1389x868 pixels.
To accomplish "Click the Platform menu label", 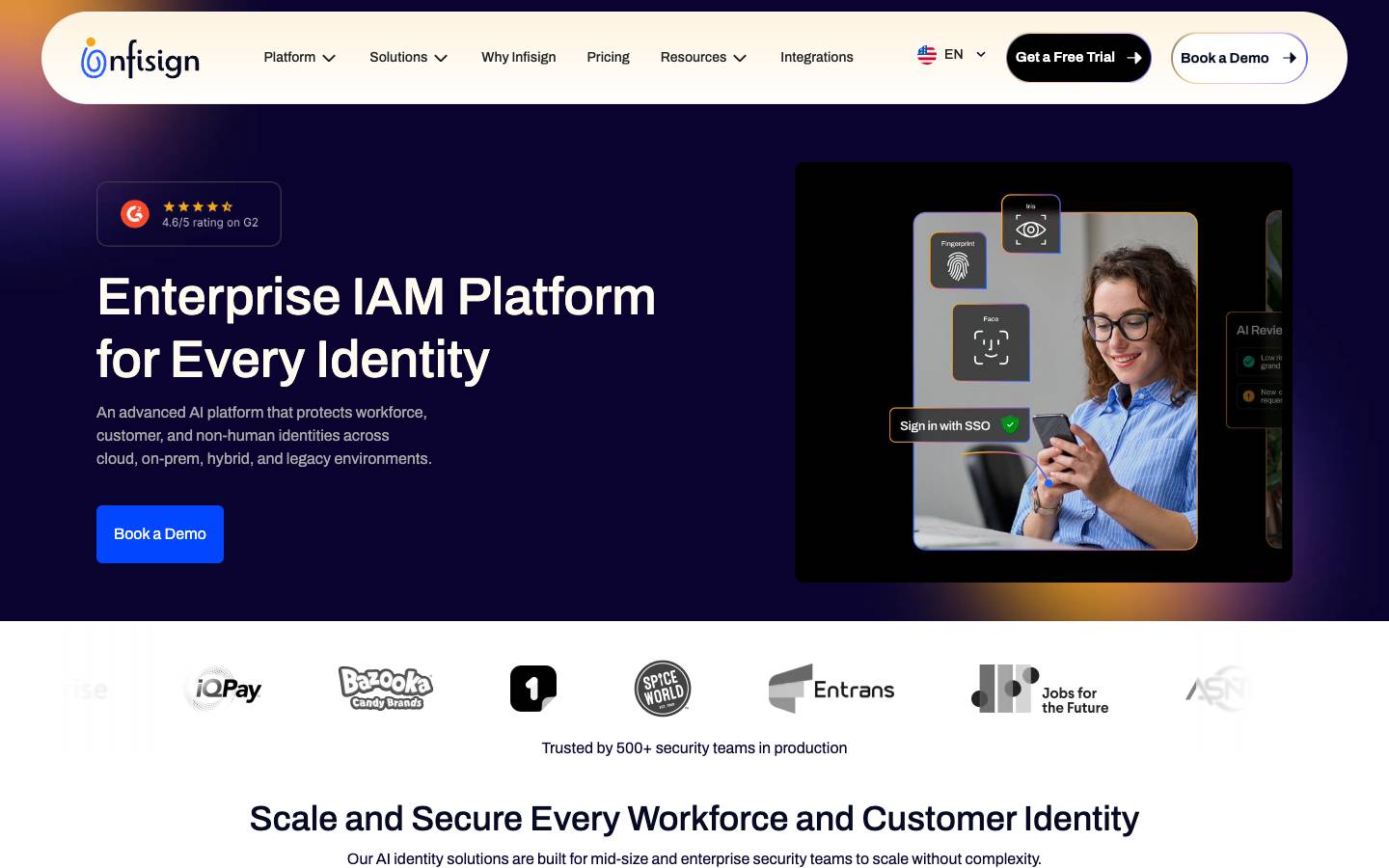I will click(289, 57).
